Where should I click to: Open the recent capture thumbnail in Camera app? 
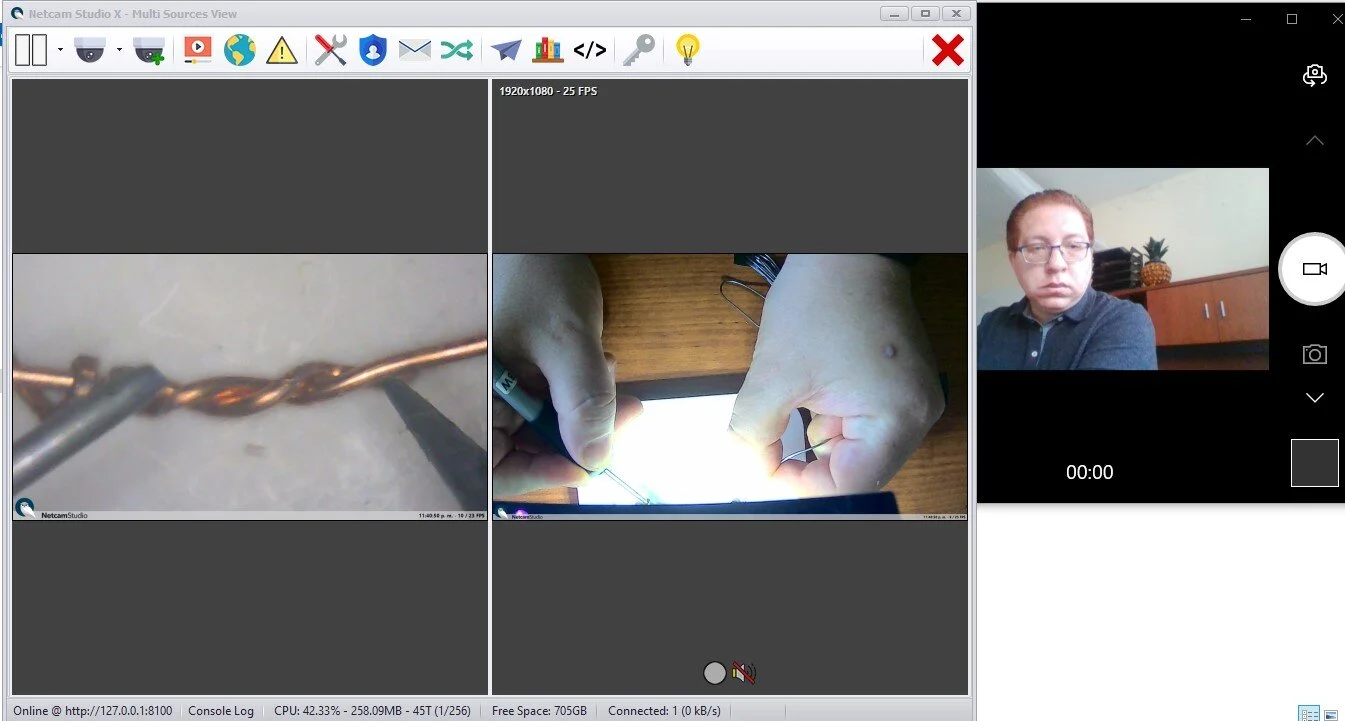pos(1315,462)
